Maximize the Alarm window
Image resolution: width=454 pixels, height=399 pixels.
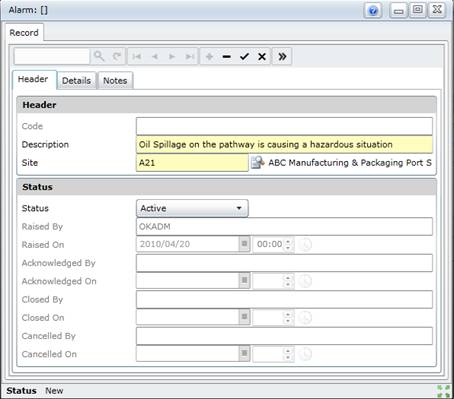click(x=418, y=10)
